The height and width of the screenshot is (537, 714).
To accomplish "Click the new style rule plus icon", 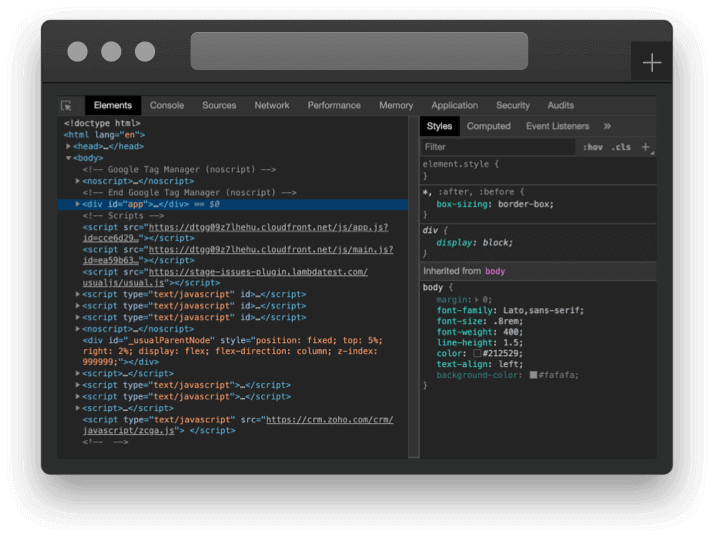I will (x=646, y=147).
